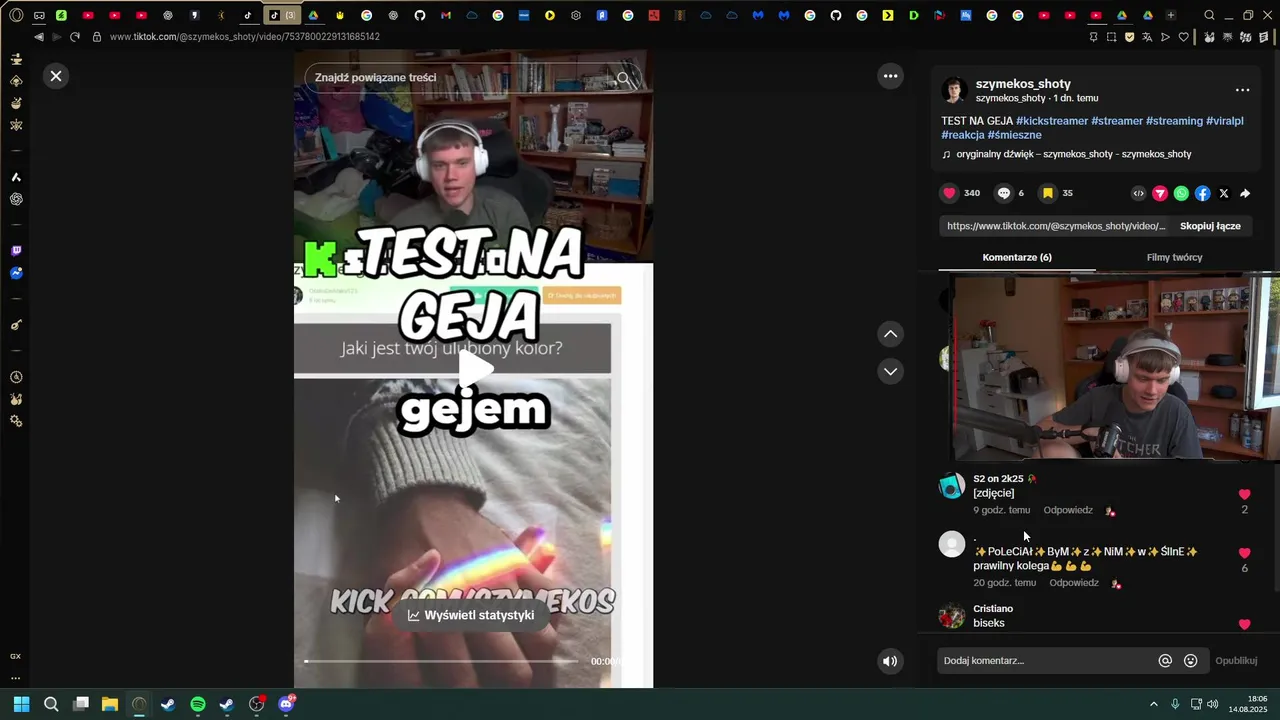Open the Gmail tab in tab bar
The width and height of the screenshot is (1280, 720).
pyautogui.click(x=445, y=15)
